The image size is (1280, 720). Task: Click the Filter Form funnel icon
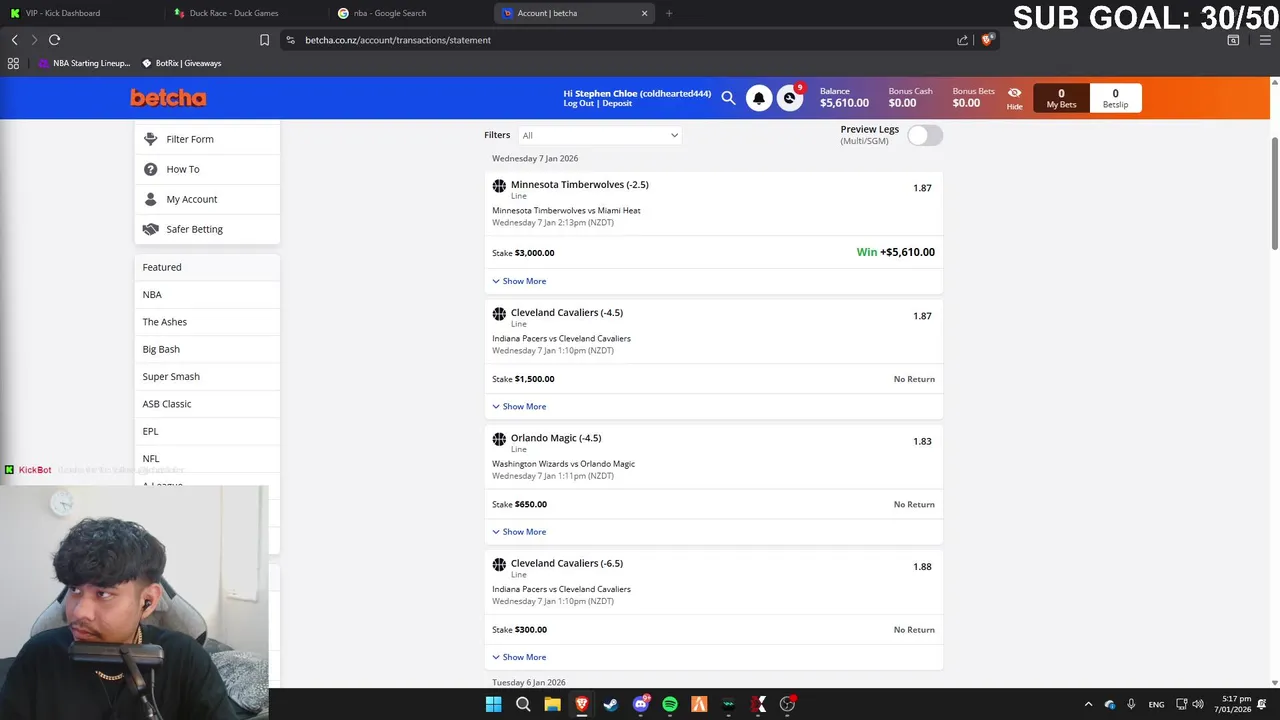[151, 139]
